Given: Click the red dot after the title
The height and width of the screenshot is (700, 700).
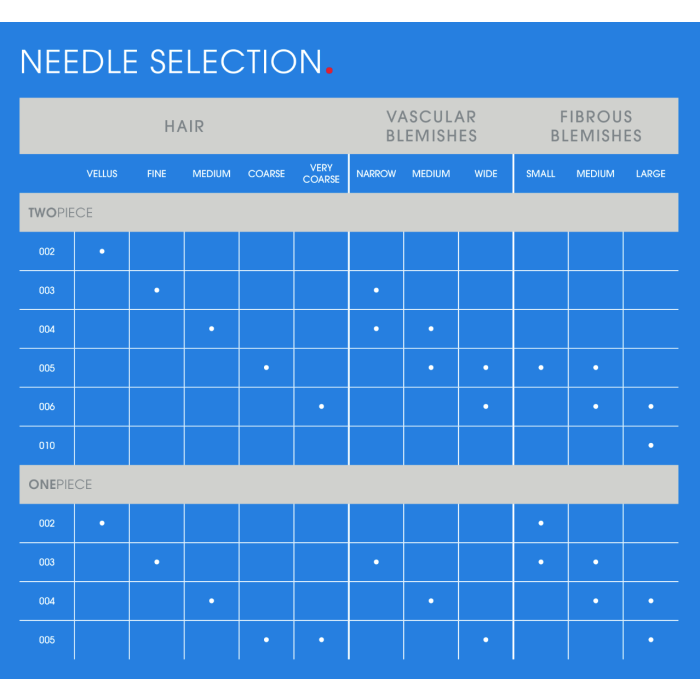Looking at the screenshot, I should point(329,70).
